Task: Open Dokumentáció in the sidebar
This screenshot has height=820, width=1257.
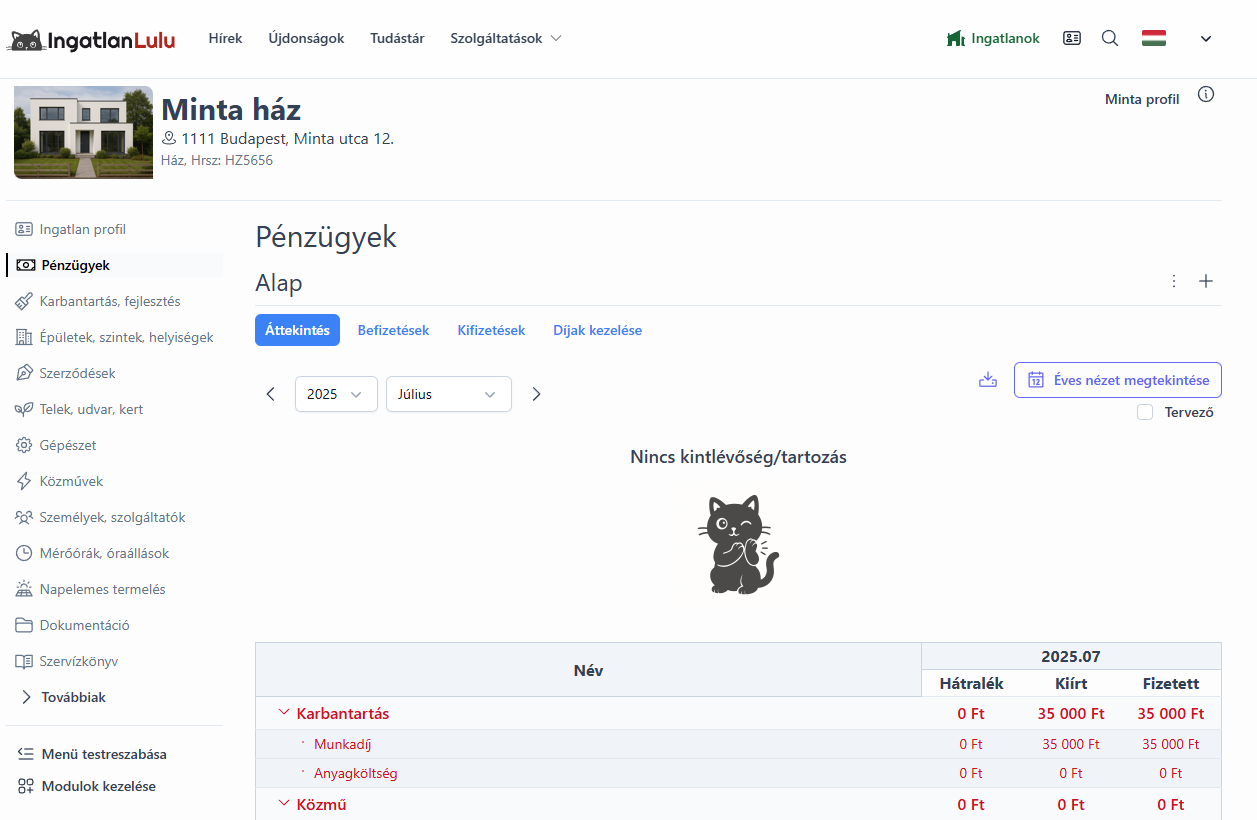Action: pos(72,625)
